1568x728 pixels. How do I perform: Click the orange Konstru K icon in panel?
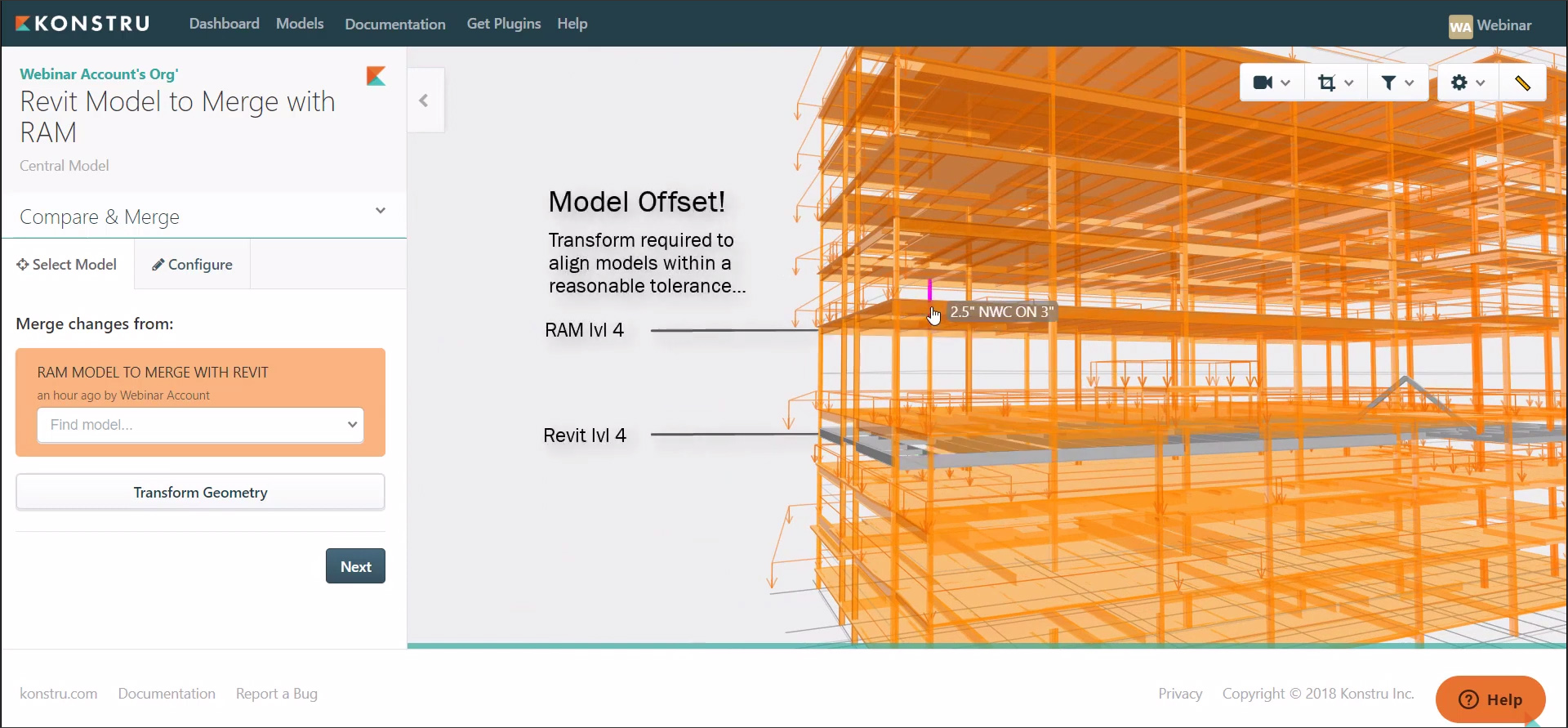point(376,76)
